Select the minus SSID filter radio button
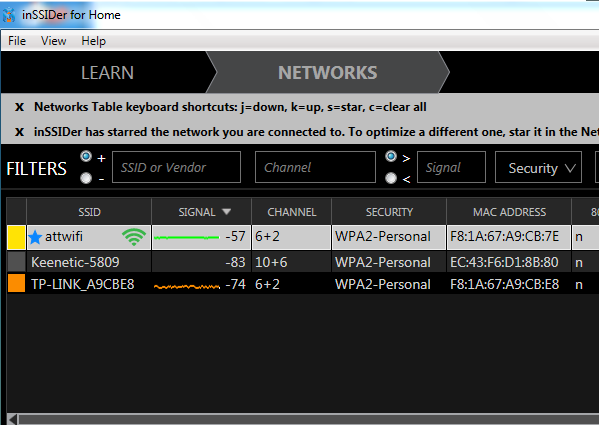 (86, 178)
